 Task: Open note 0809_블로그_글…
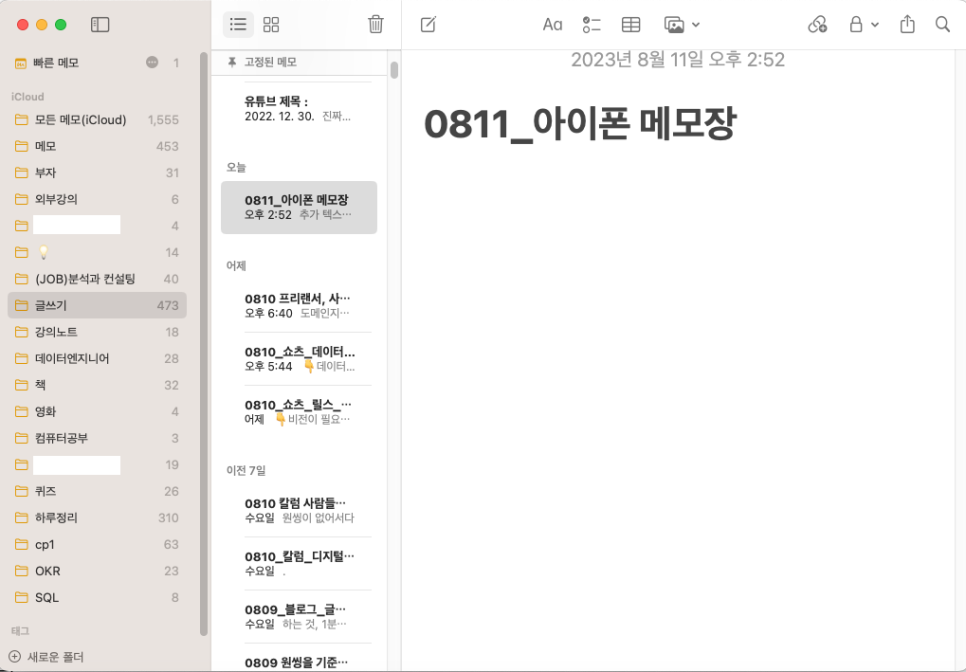[x=299, y=617]
